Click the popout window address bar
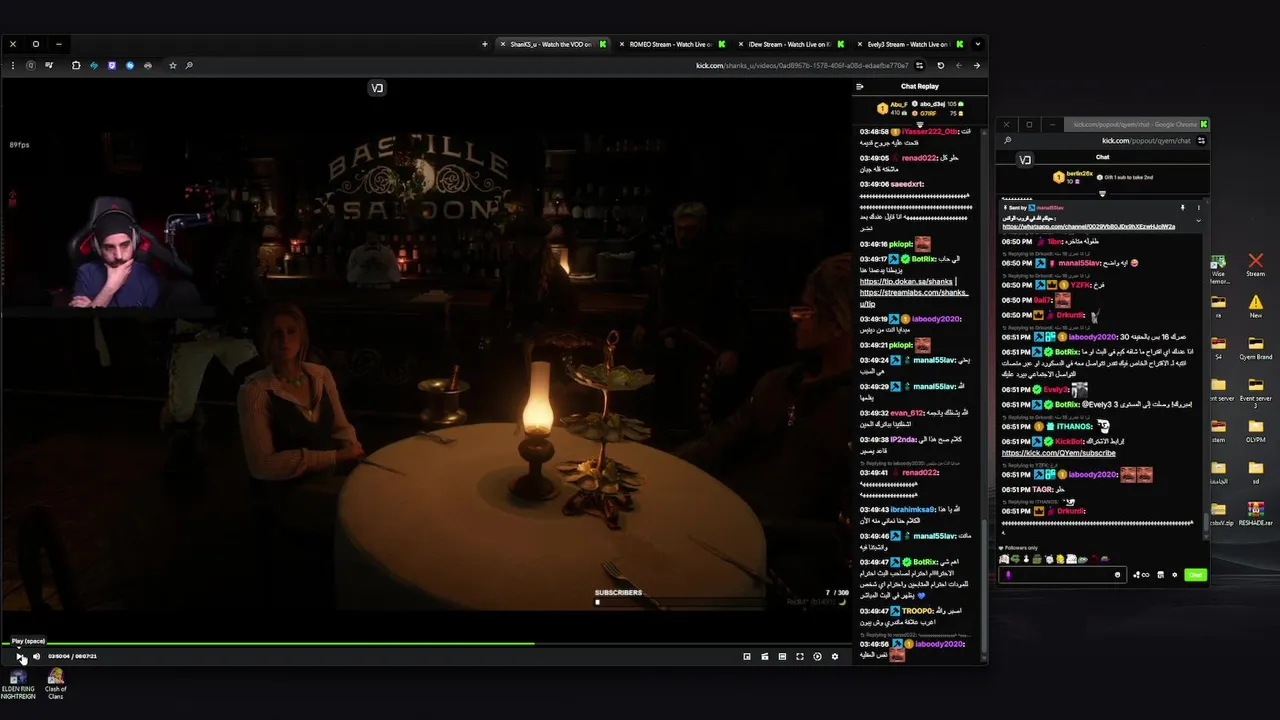 tap(1145, 141)
